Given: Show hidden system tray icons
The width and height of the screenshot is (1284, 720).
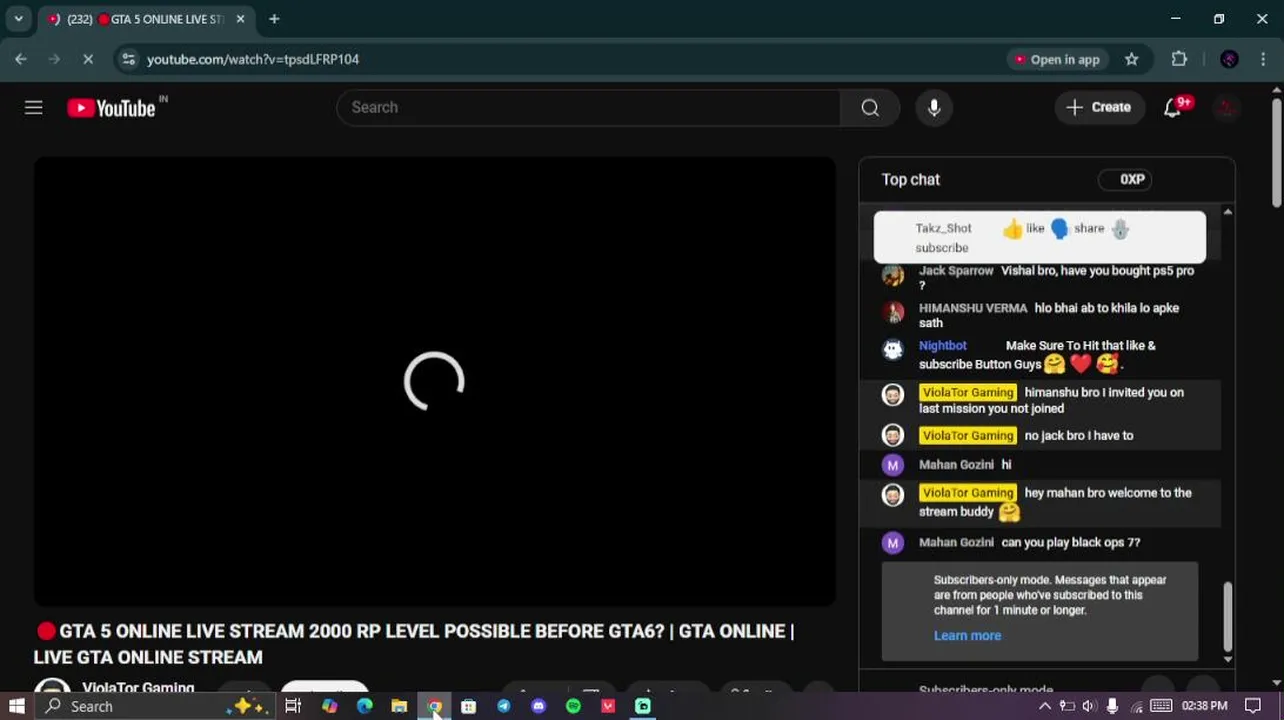Looking at the screenshot, I should pos(1045,706).
